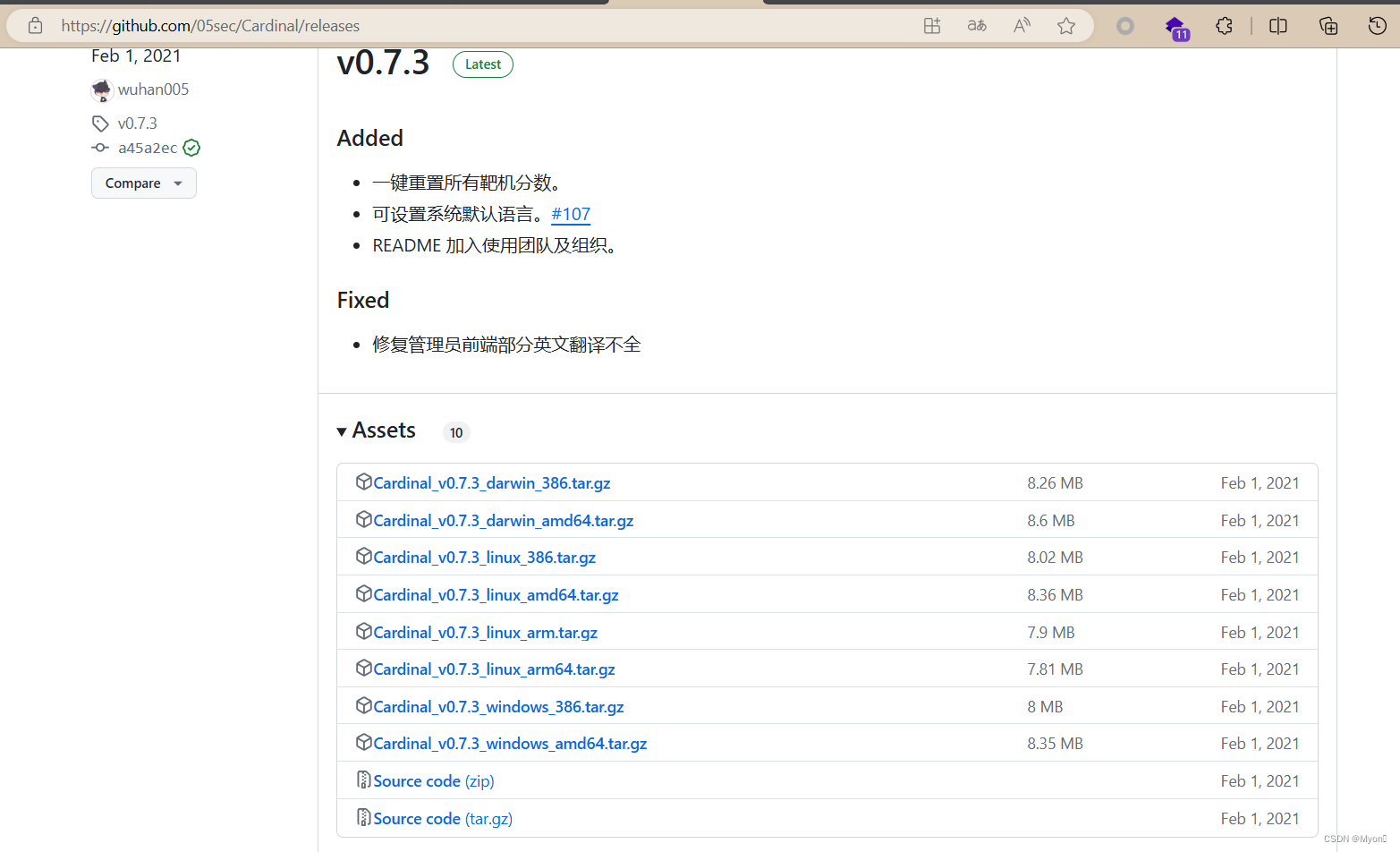
Task: Download Cardinal_v0.7.3_darwin_amd64.tar.gz
Action: click(x=504, y=521)
